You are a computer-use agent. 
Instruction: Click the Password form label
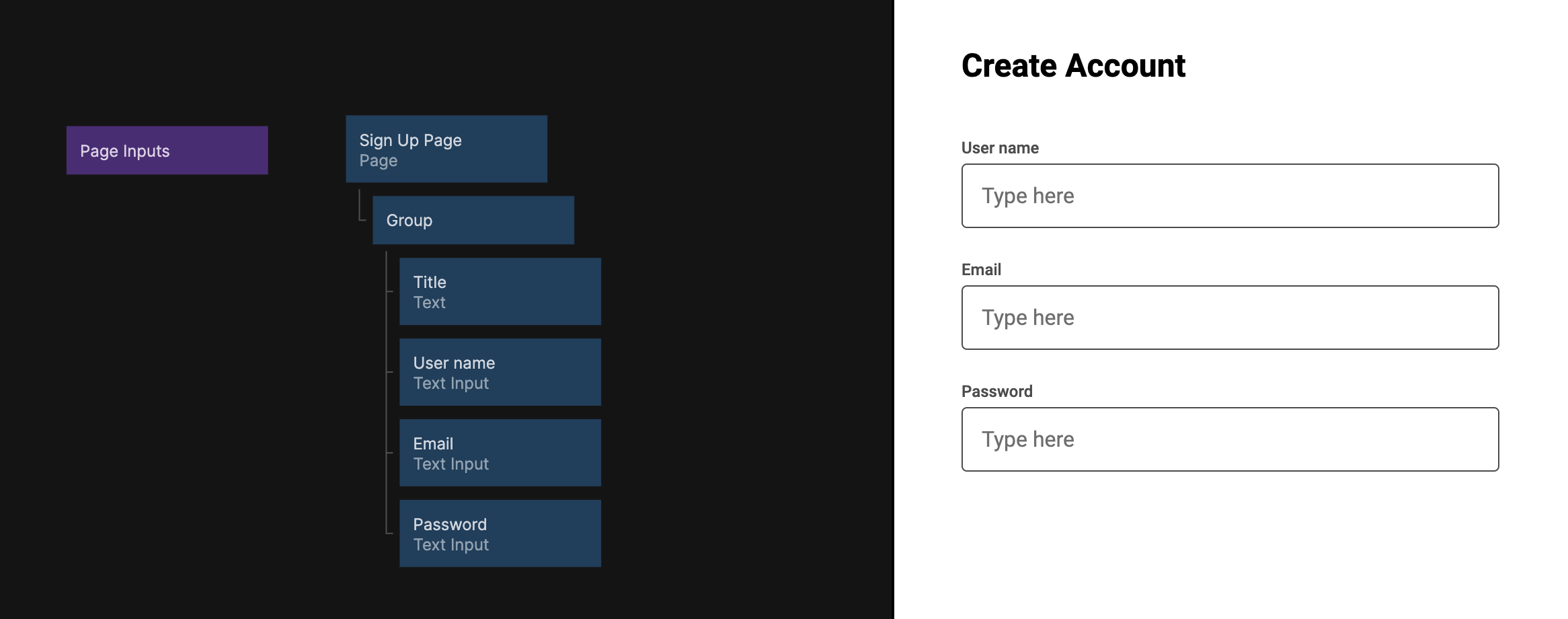996,392
